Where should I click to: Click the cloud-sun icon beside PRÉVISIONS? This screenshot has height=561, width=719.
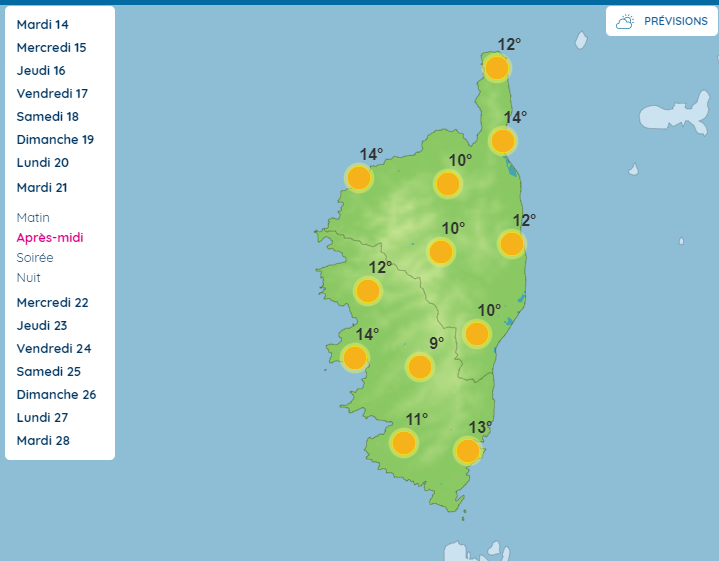click(x=625, y=22)
